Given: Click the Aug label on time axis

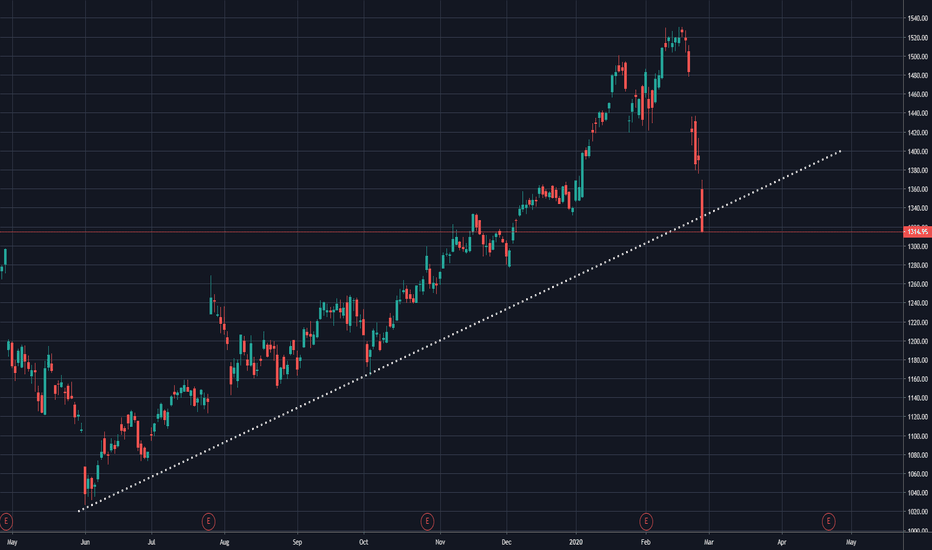Looking at the screenshot, I should [224, 542].
